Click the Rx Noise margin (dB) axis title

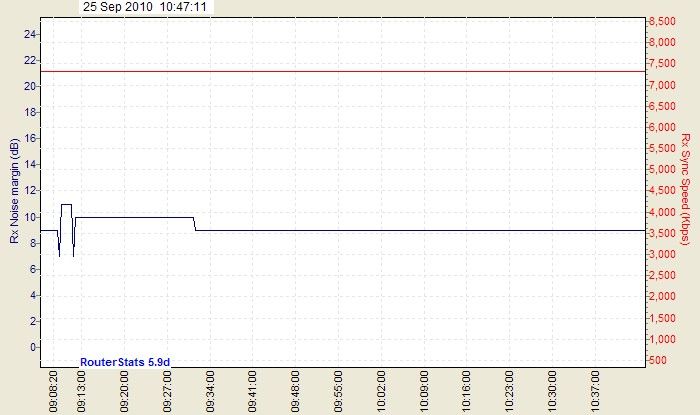point(13,191)
